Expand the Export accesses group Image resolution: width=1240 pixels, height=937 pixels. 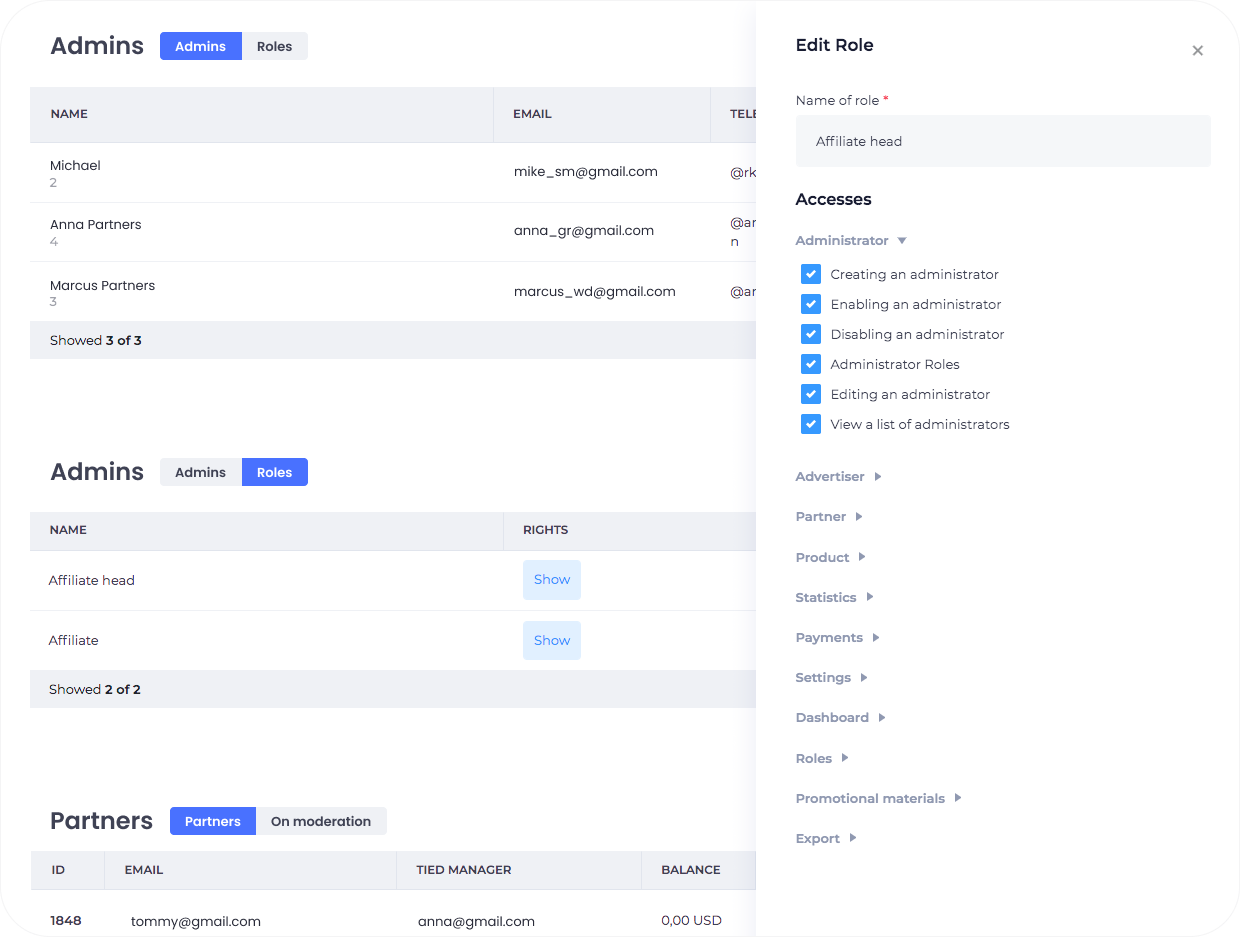coord(826,838)
